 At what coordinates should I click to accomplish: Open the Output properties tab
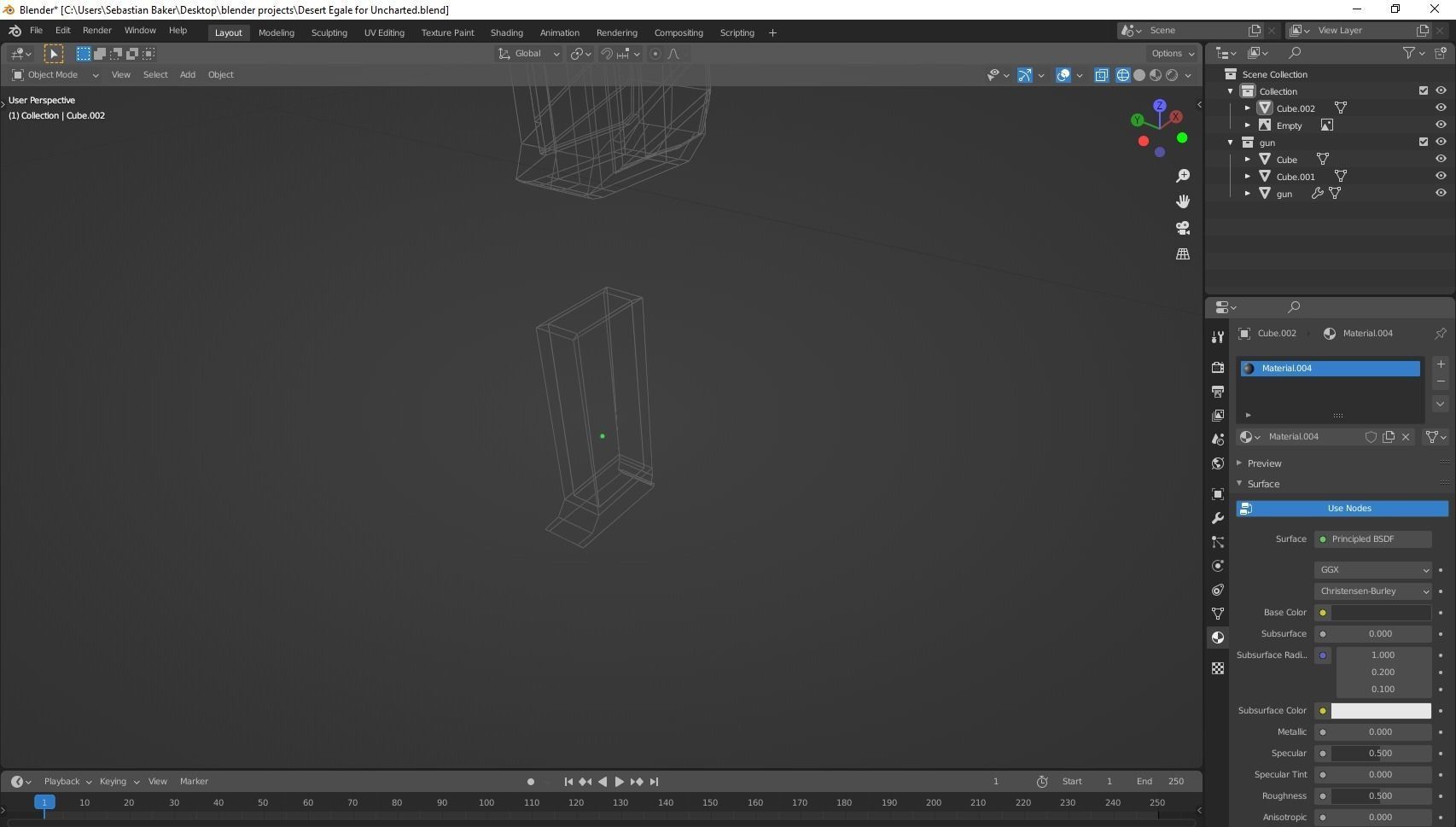[x=1218, y=391]
